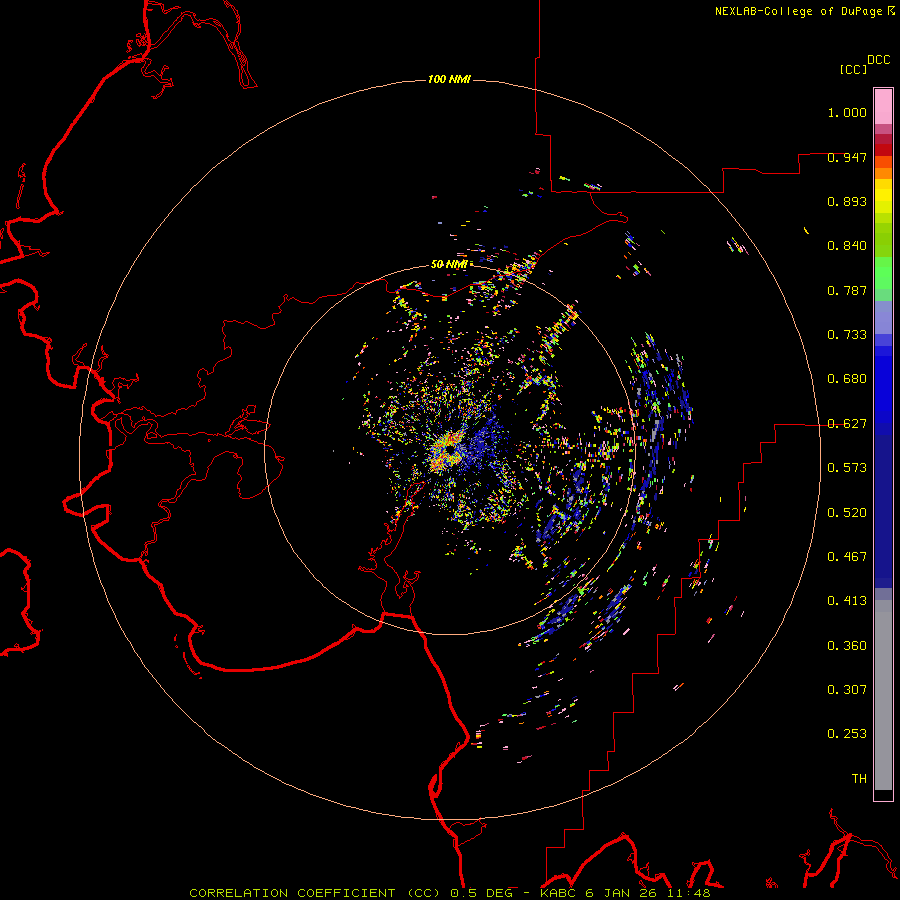The width and height of the screenshot is (900, 900).
Task: Click the 0.787 color scale value
Action: coord(847,290)
